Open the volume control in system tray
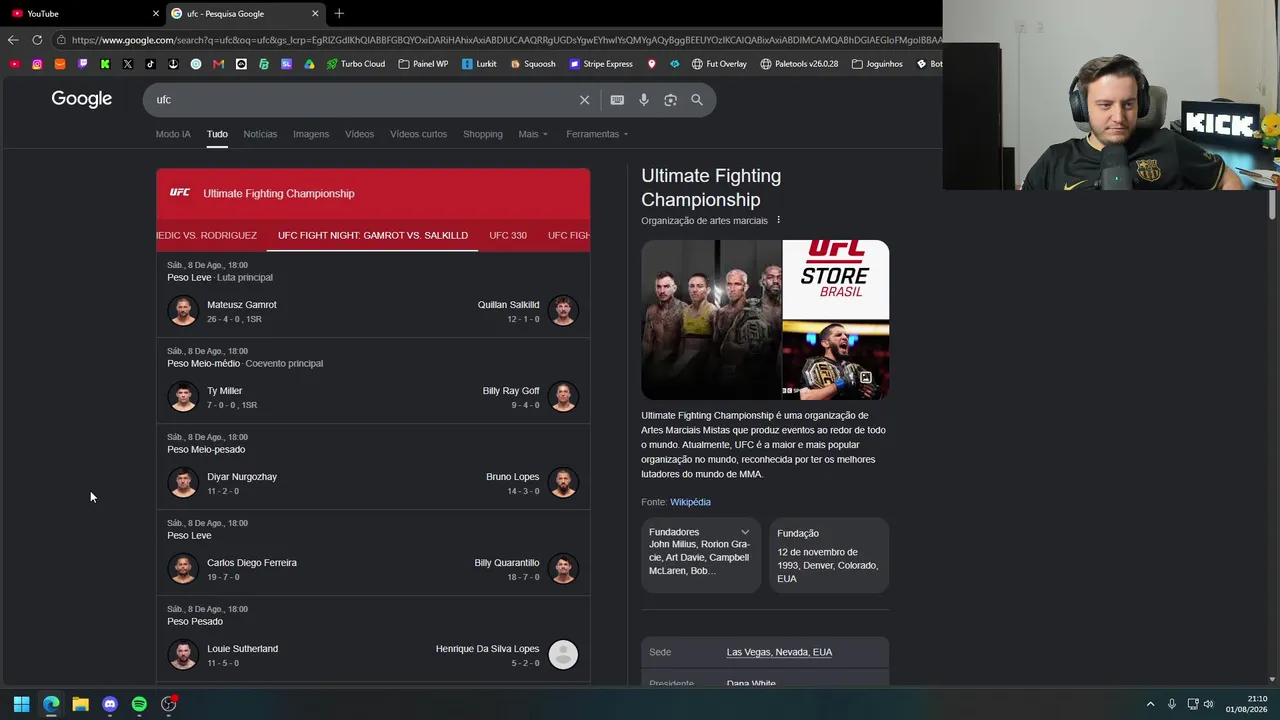 pos(1208,704)
